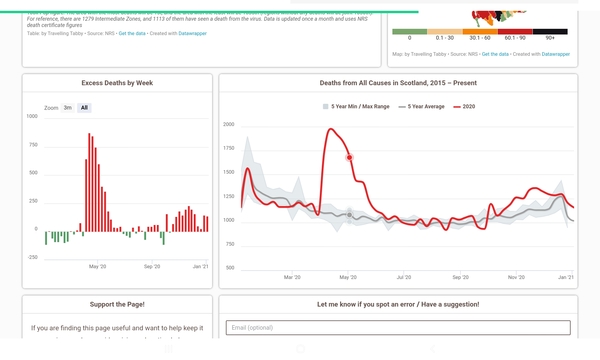Click Jul '20 label in All Causes chart
This screenshot has width=600, height=360.
(404, 277)
